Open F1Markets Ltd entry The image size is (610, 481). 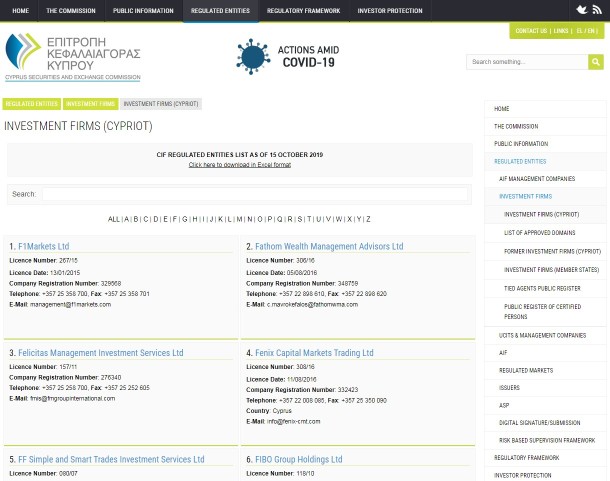44,246
